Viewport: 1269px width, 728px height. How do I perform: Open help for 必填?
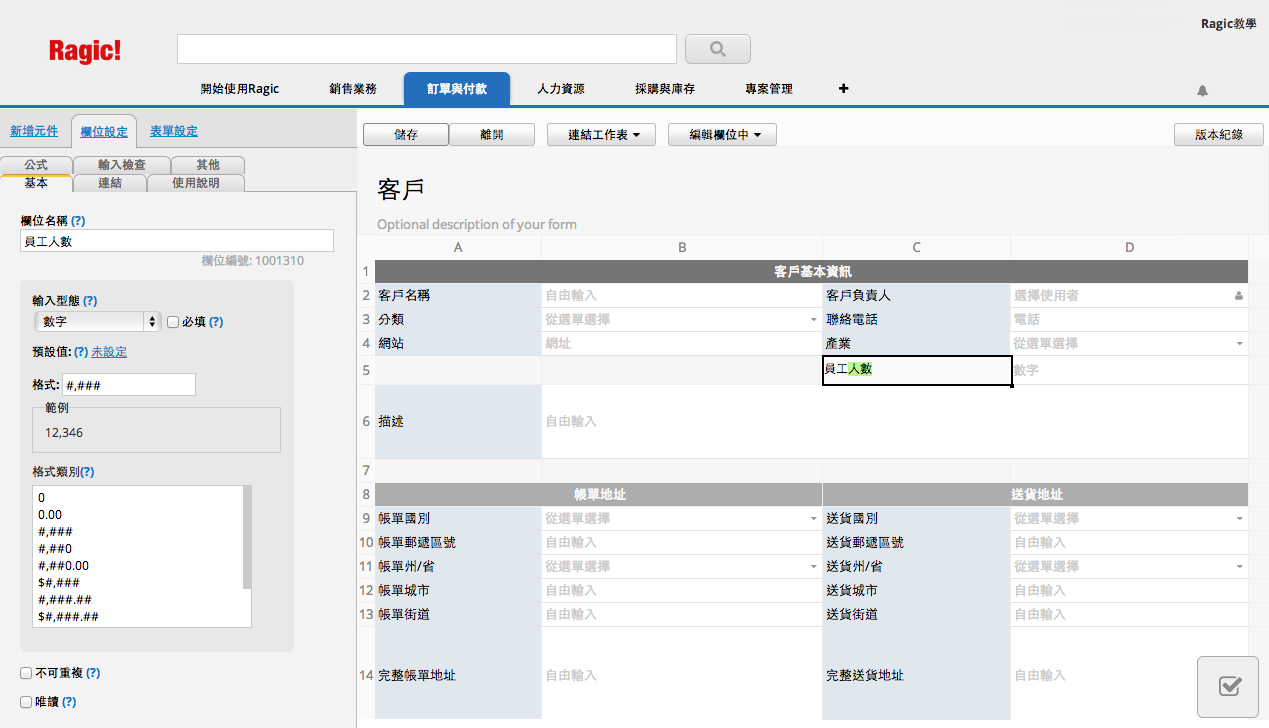point(216,322)
